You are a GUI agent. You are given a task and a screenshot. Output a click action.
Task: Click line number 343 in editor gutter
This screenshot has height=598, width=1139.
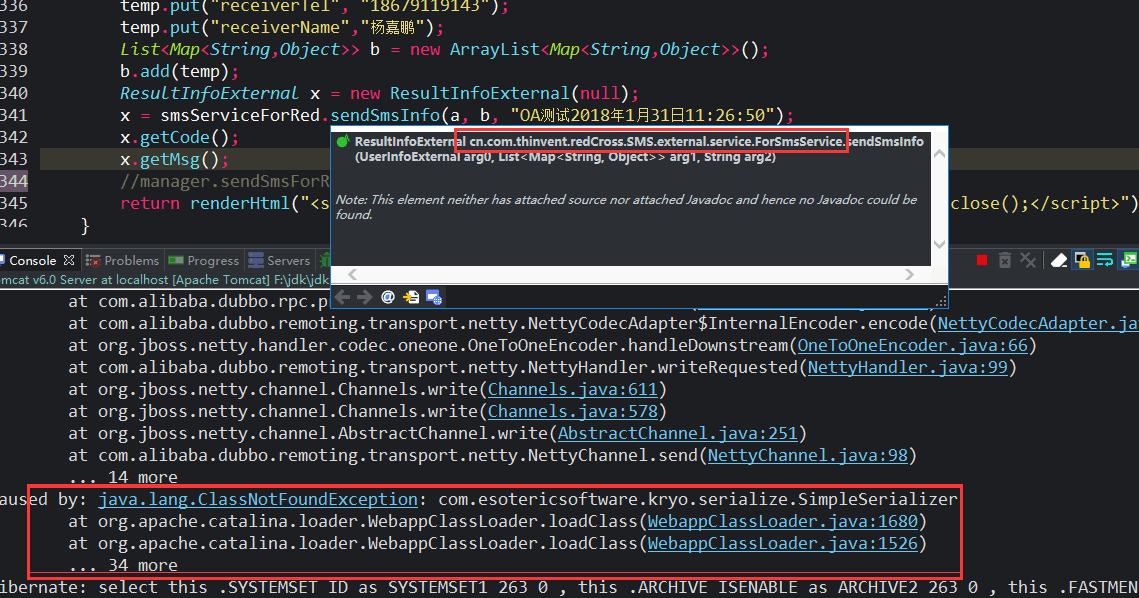(x=14, y=159)
